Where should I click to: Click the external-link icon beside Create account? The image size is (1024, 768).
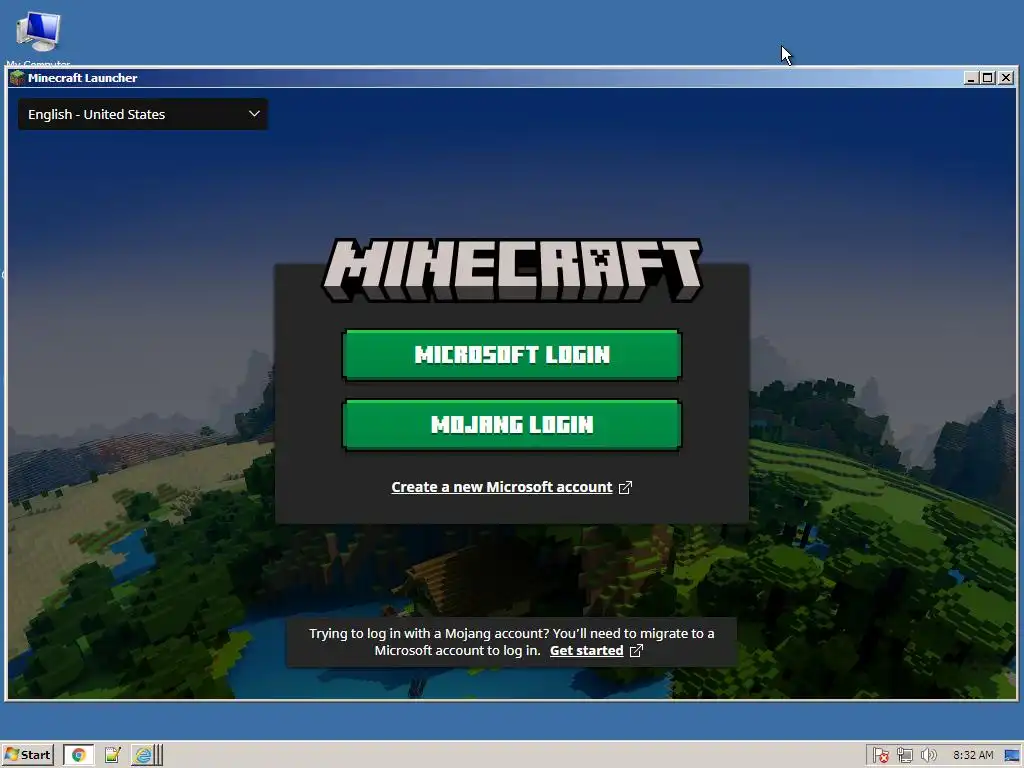[625, 487]
